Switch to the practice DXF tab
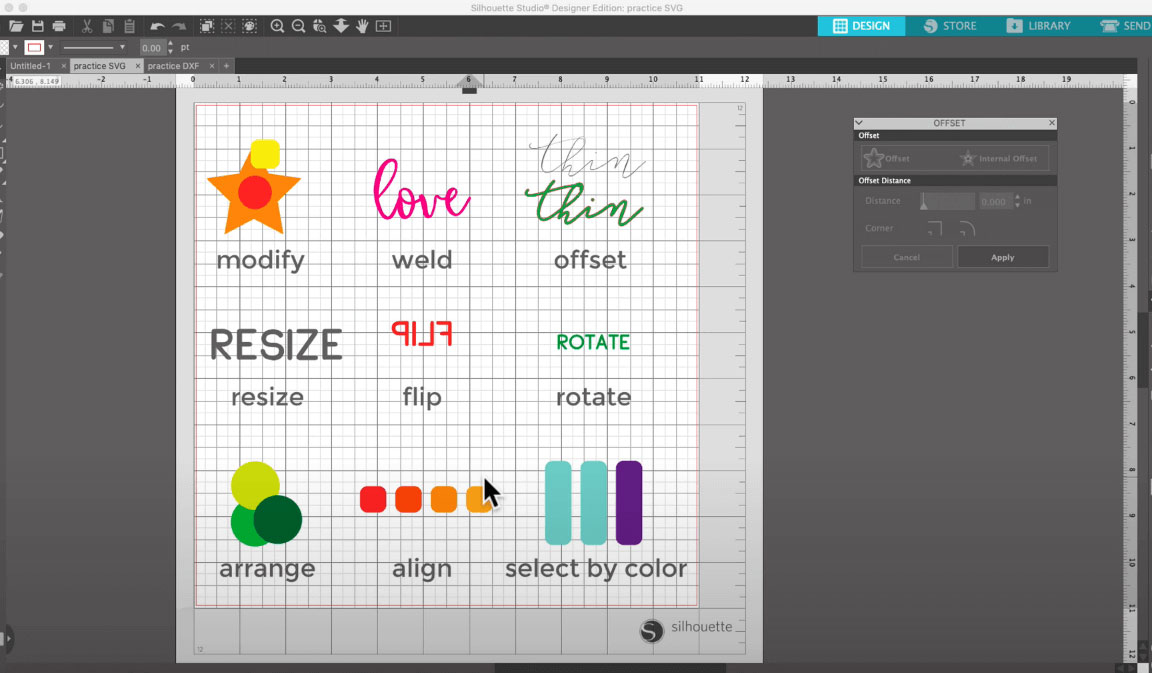This screenshot has width=1152, height=673. [x=173, y=66]
